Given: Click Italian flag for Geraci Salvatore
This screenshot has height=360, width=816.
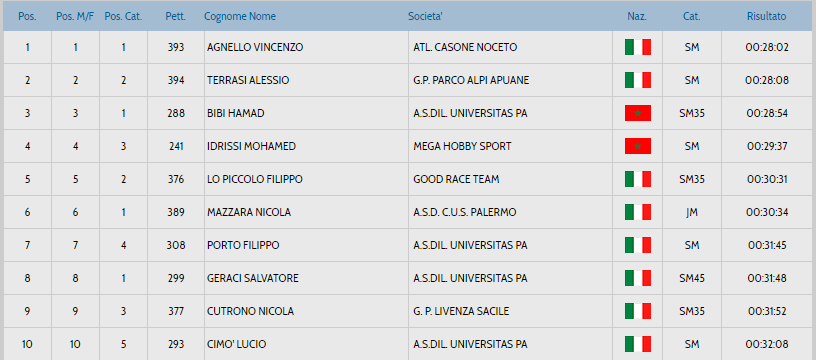Looking at the screenshot, I should 638,278.
